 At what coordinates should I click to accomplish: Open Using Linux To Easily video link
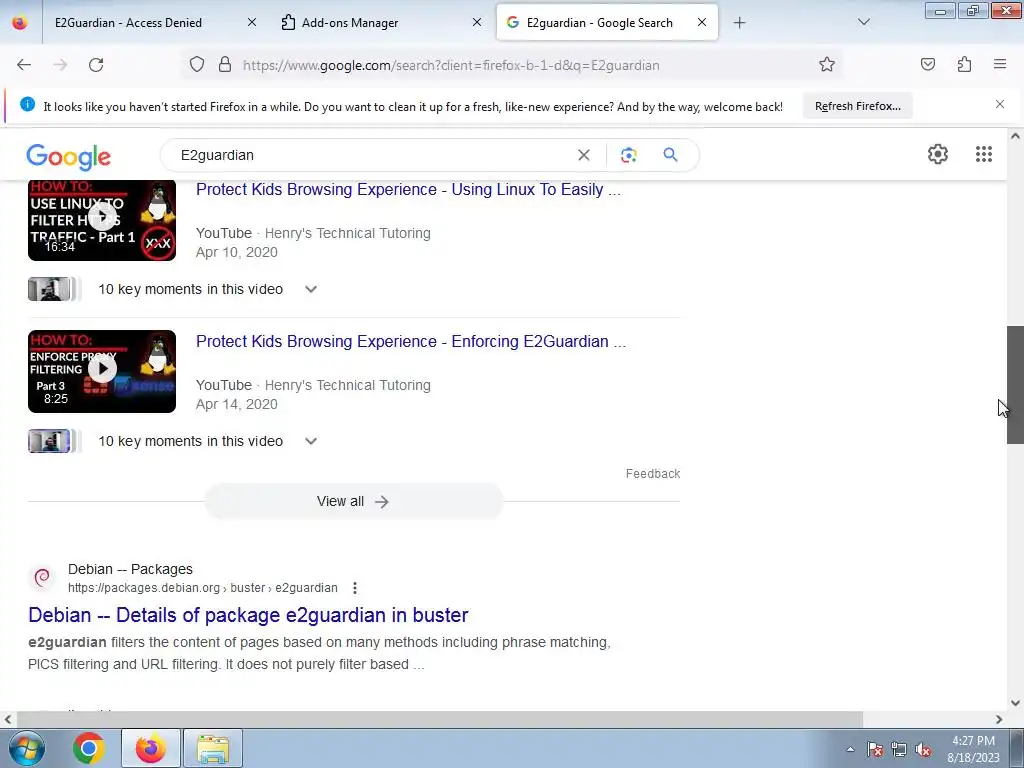[408, 189]
